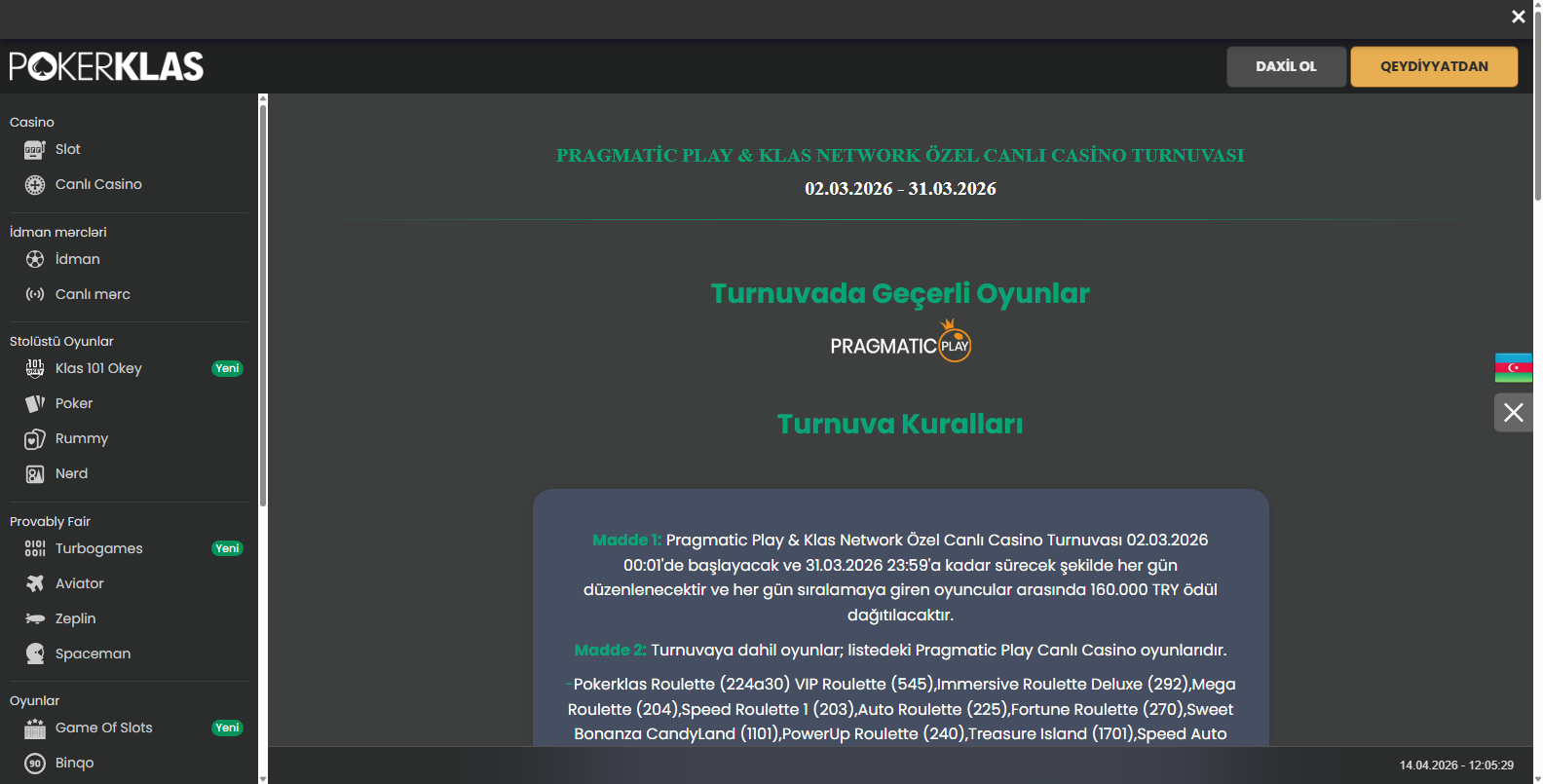Viewport: 1543px width, 784px height.
Task: Select the İdman menu entry
Action: [x=78, y=259]
